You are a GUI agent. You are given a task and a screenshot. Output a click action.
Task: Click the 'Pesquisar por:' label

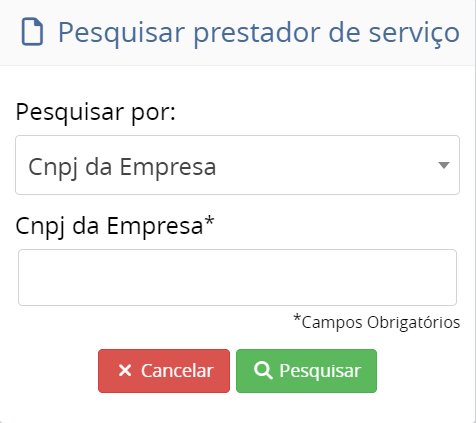pos(95,113)
